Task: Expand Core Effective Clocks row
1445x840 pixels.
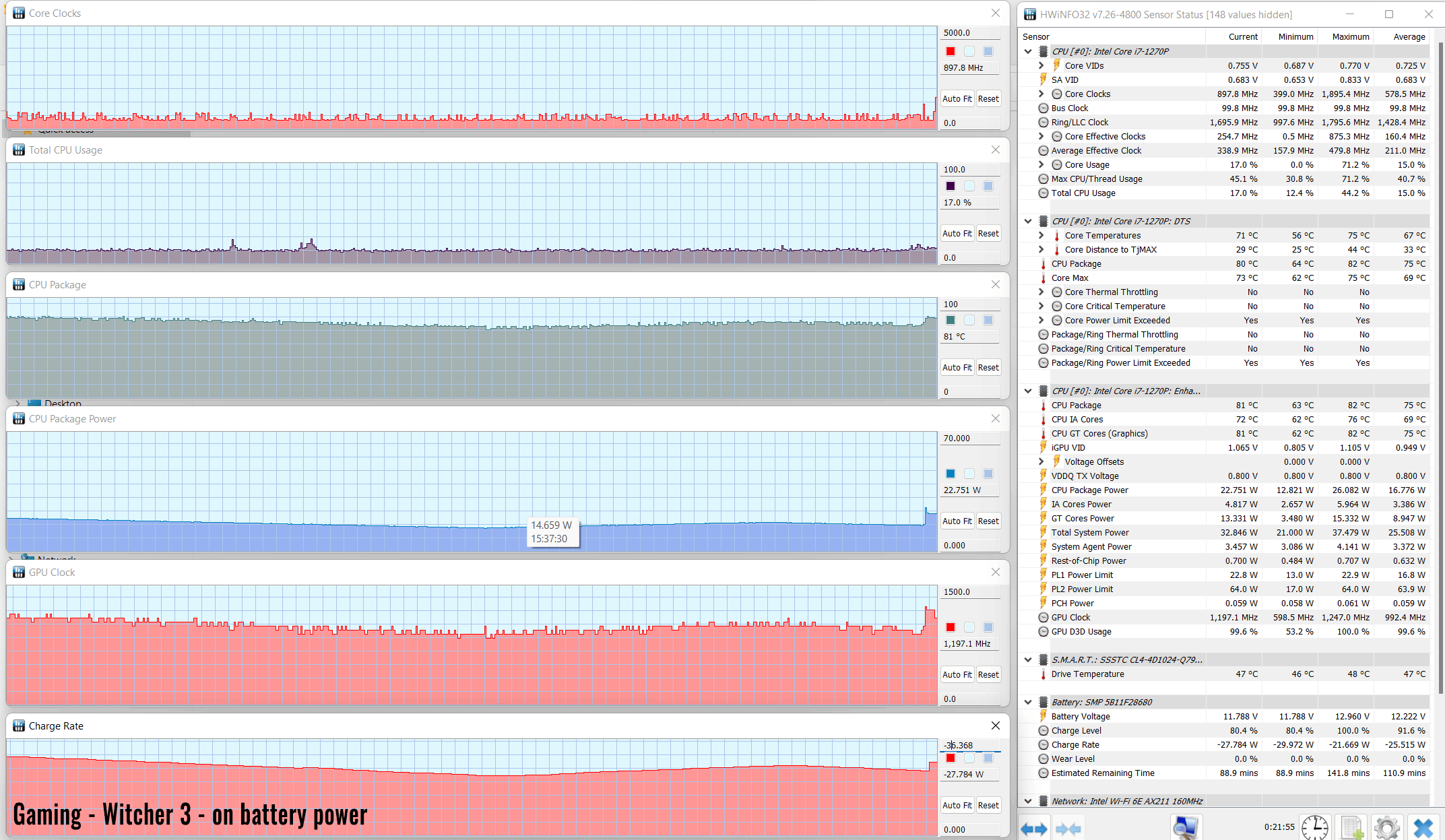Action: tap(1041, 136)
